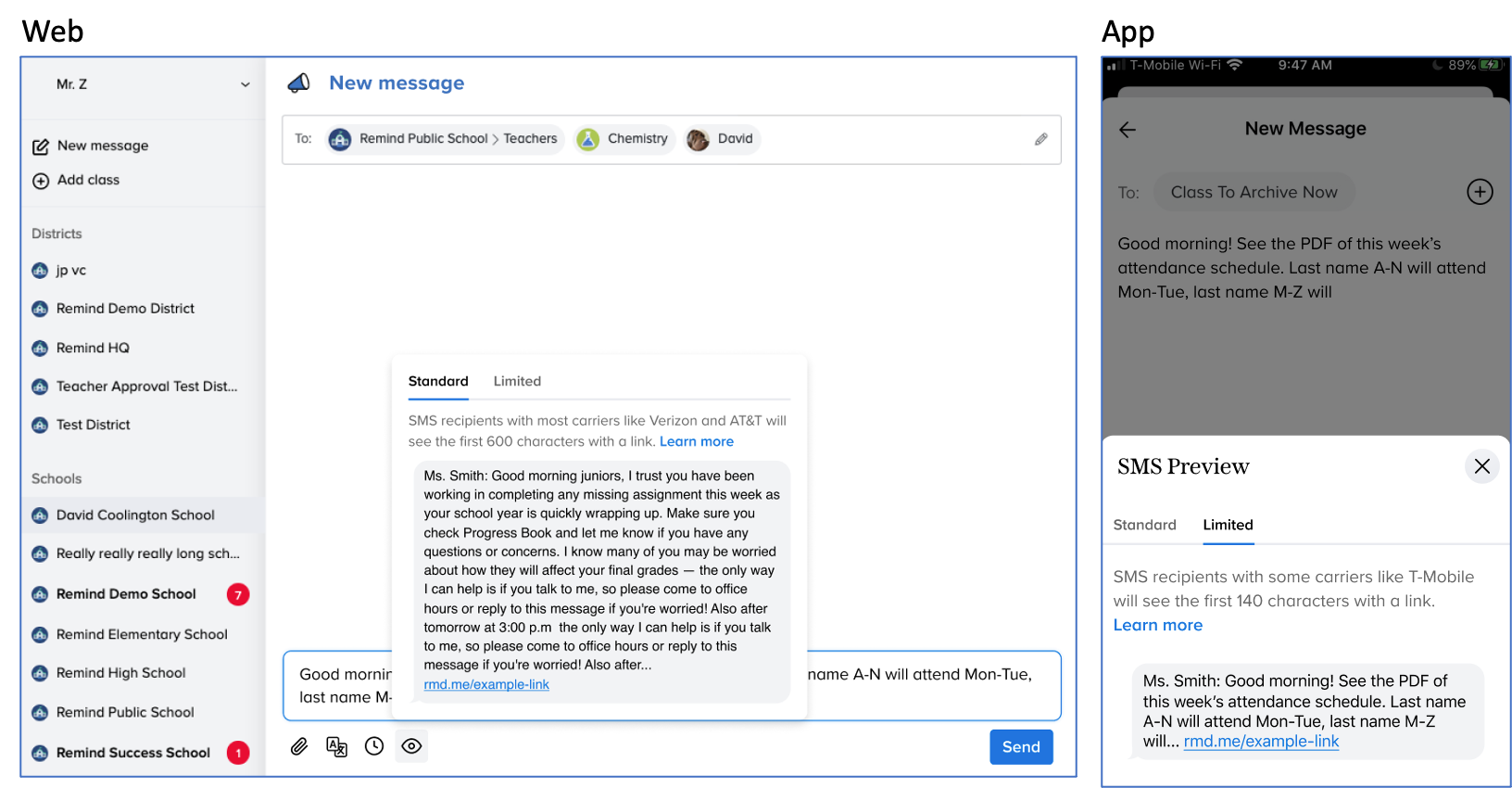Viewport: 1512px width, 788px height.
Task: Select Remind Demo School in sidebar
Action: click(126, 594)
